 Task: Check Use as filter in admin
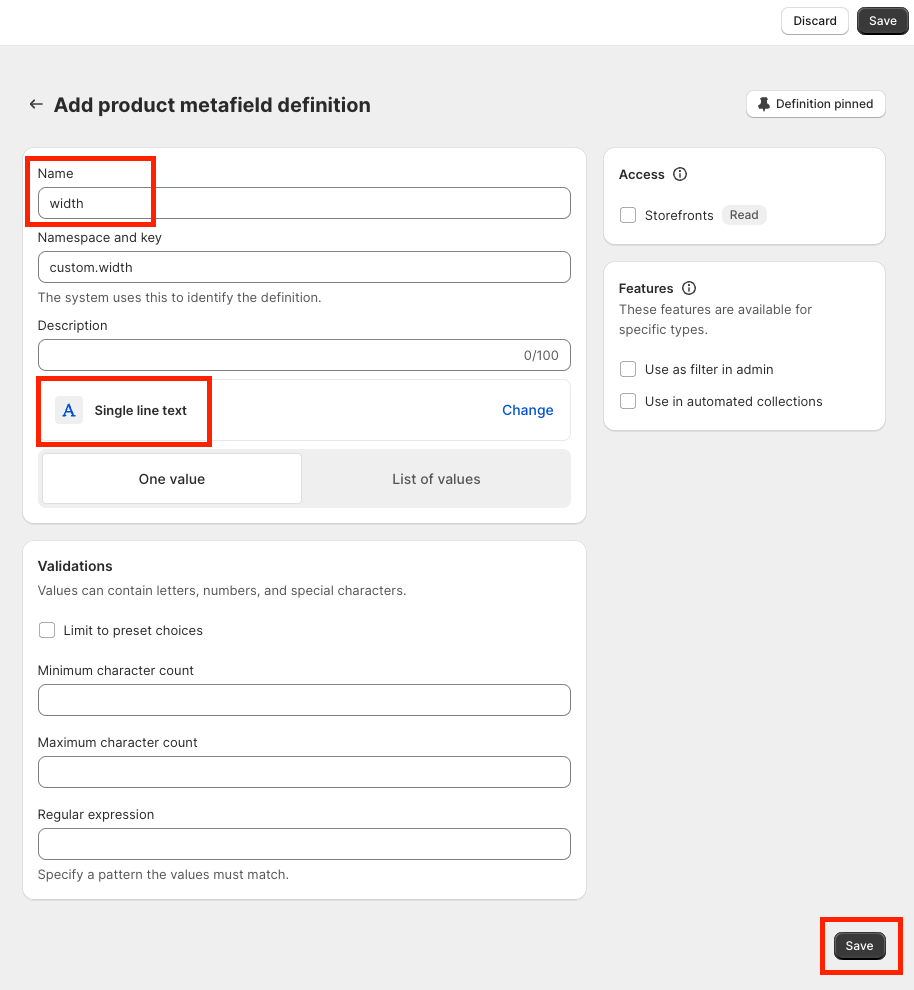click(x=628, y=369)
